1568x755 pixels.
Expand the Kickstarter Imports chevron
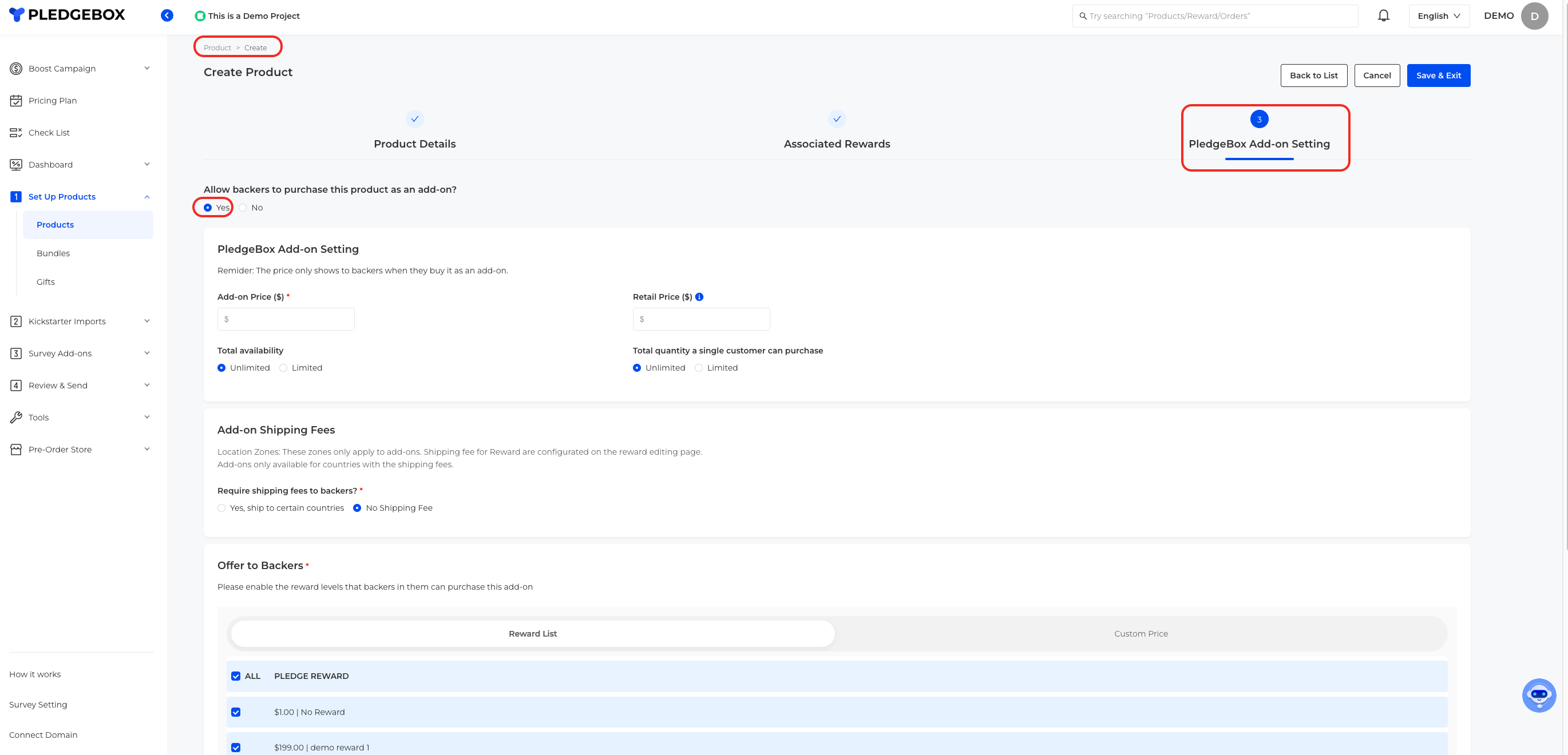pos(146,321)
